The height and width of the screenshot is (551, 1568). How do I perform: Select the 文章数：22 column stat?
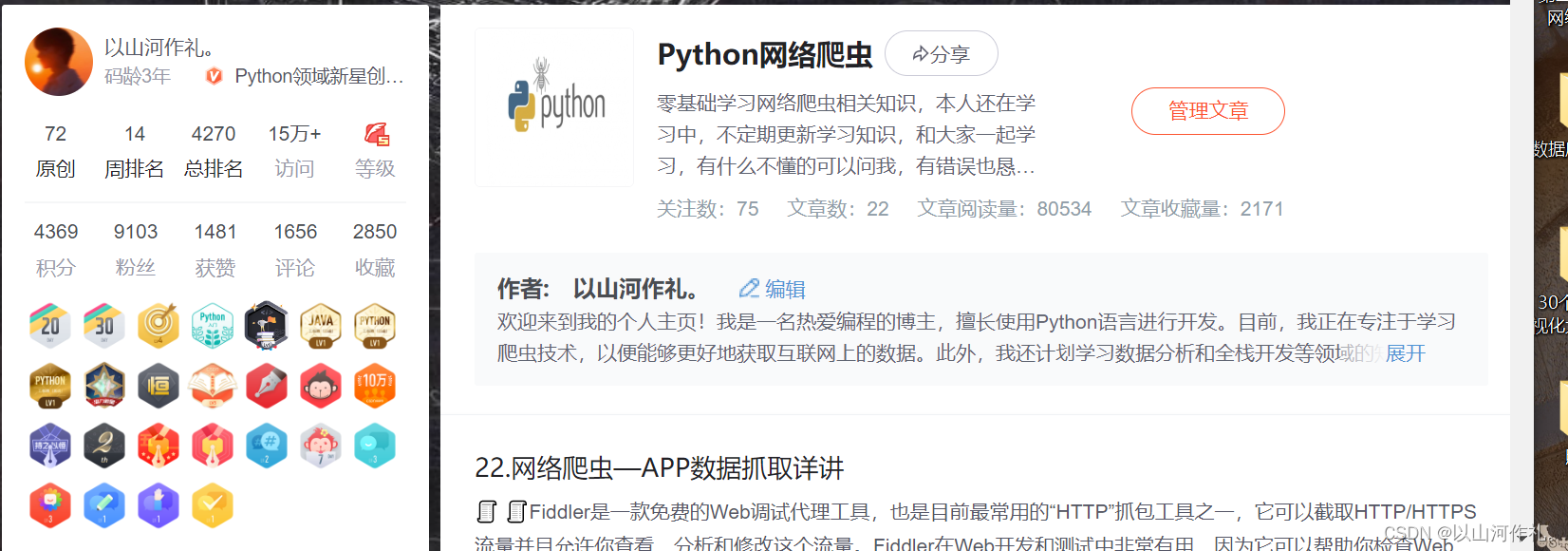pyautogui.click(x=837, y=209)
